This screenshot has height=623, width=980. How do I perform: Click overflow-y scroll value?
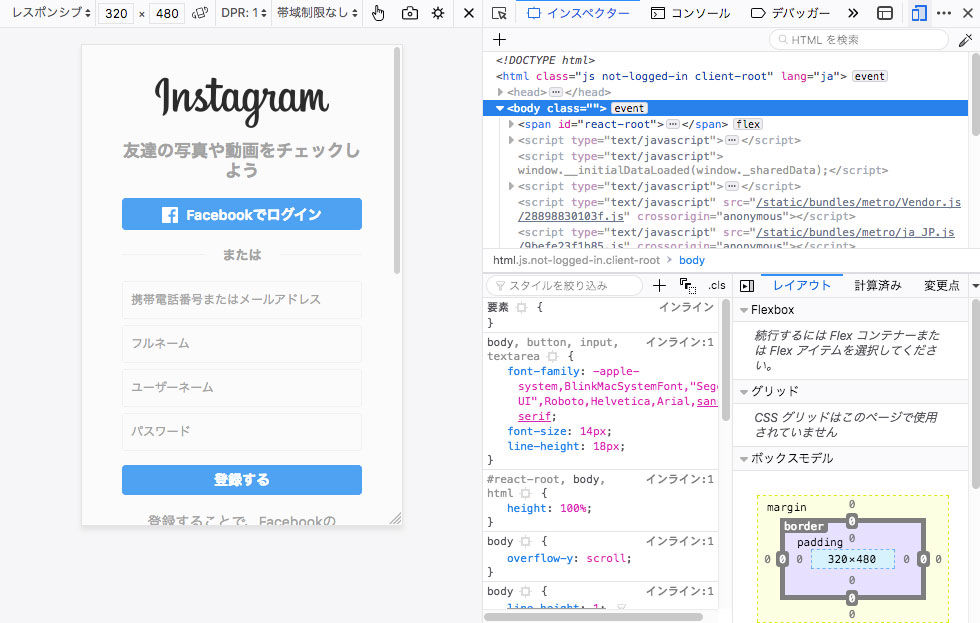pos(608,558)
